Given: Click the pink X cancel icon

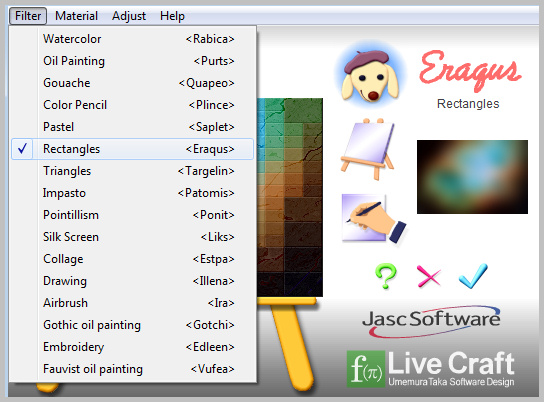Looking at the screenshot, I should [x=429, y=276].
